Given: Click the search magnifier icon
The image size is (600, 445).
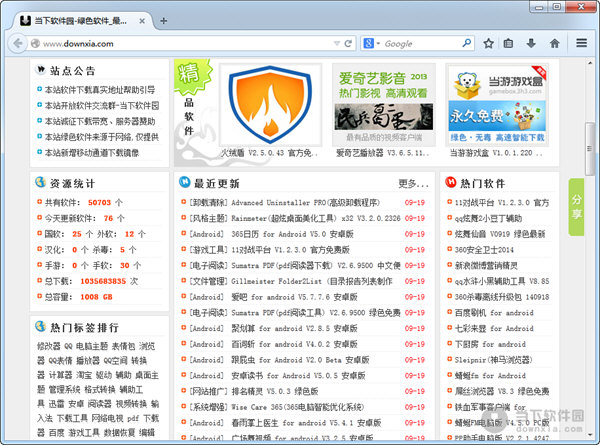Looking at the screenshot, I should pos(466,43).
